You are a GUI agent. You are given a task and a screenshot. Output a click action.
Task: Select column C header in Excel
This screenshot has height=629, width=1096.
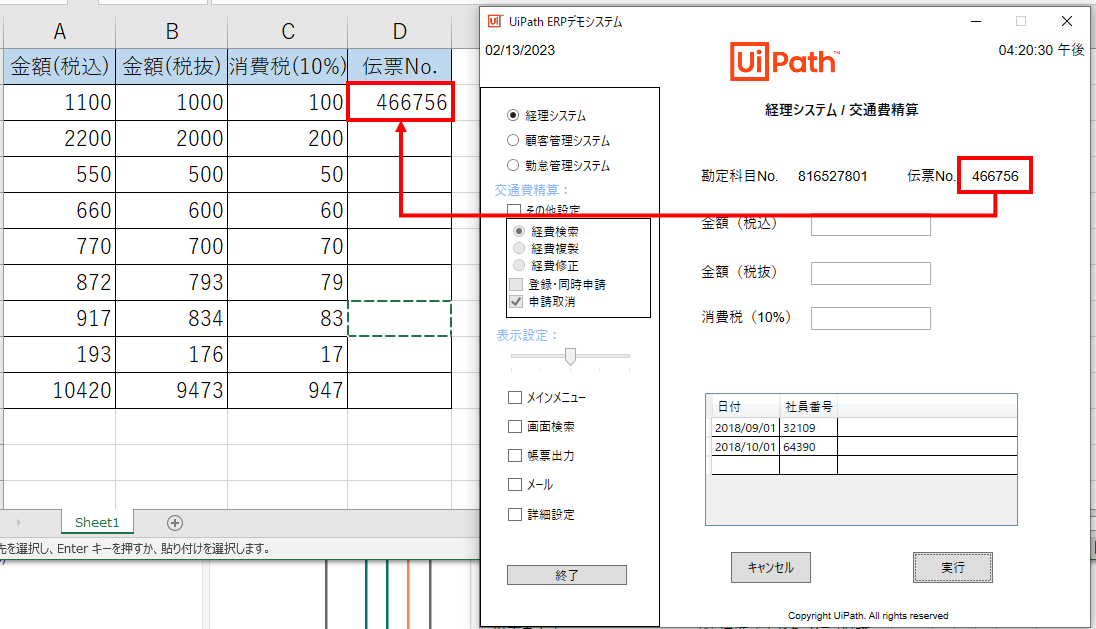point(287,31)
